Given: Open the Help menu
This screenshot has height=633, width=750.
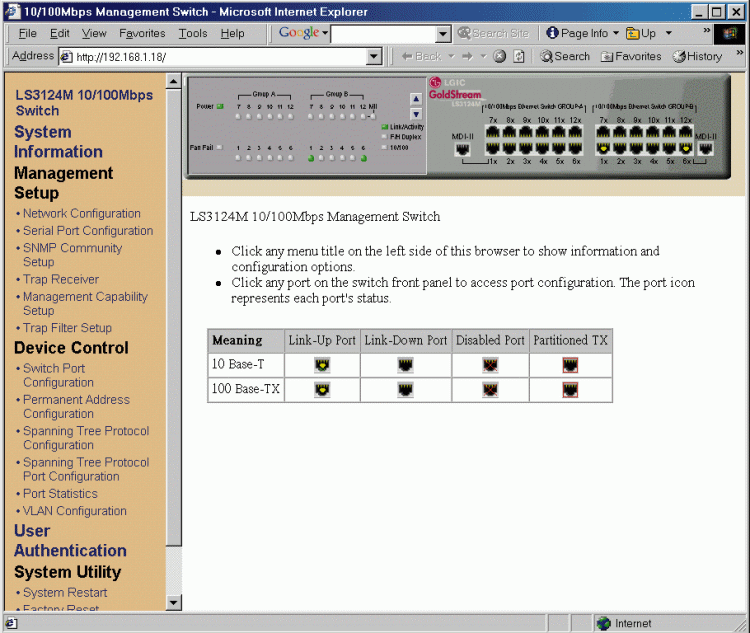Looking at the screenshot, I should point(232,33).
